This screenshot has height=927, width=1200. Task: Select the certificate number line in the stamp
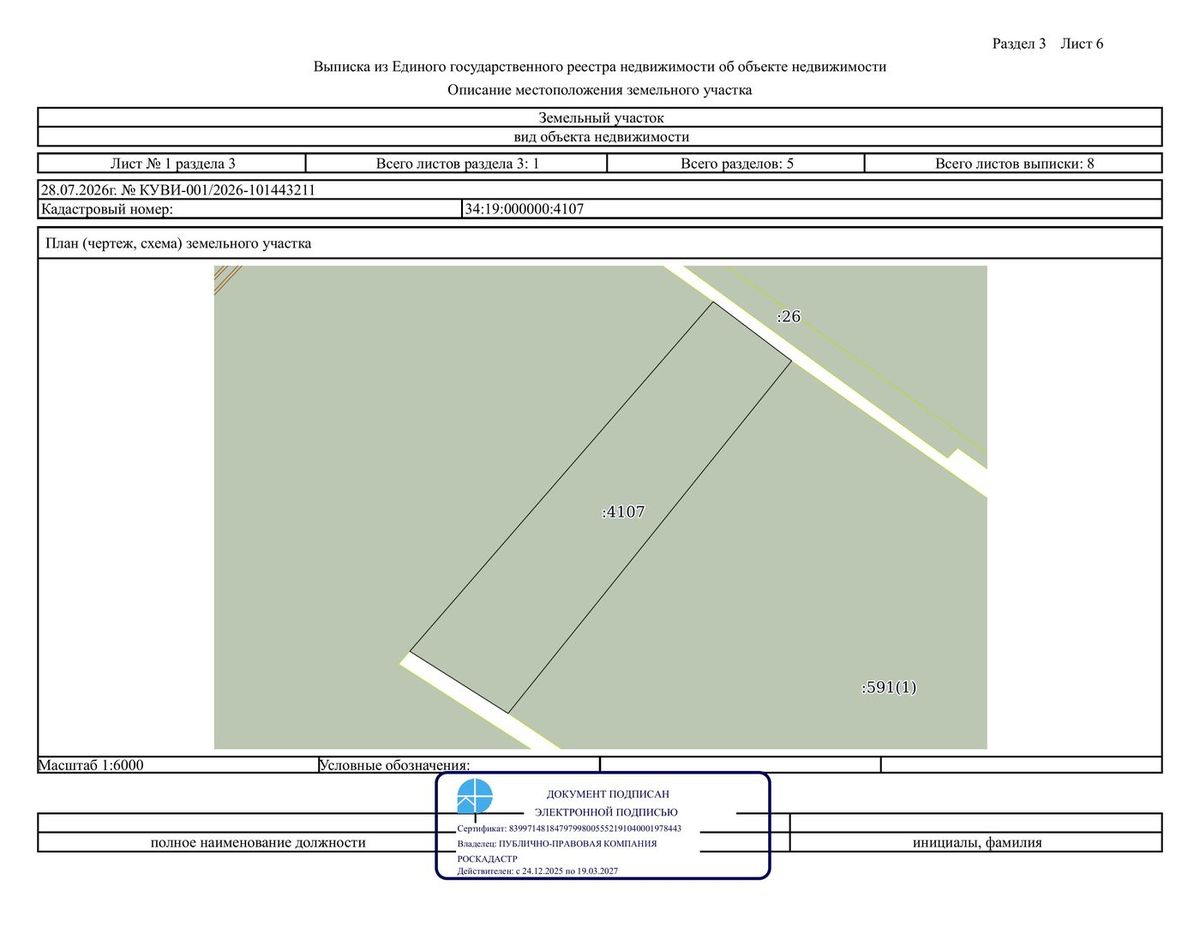tap(569, 829)
